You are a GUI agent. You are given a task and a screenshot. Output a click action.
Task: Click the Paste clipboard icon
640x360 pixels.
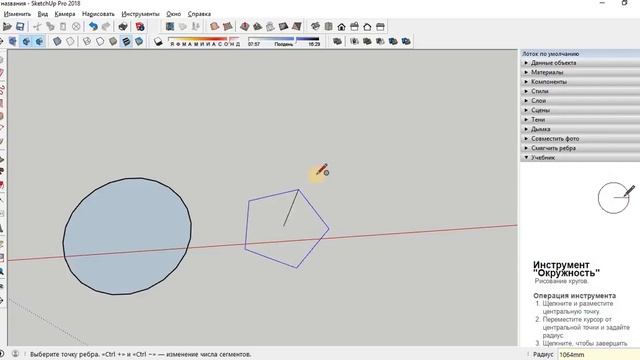[x=63, y=27]
